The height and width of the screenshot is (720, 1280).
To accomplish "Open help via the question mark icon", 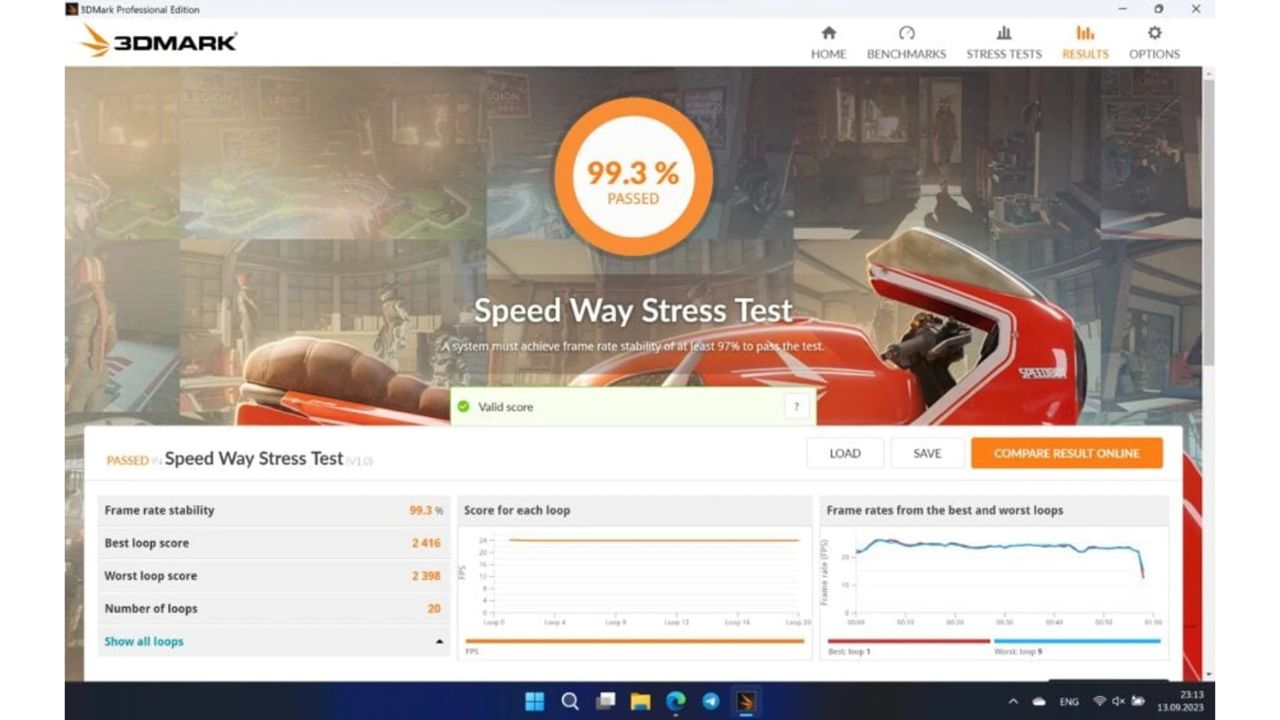I will click(x=795, y=407).
